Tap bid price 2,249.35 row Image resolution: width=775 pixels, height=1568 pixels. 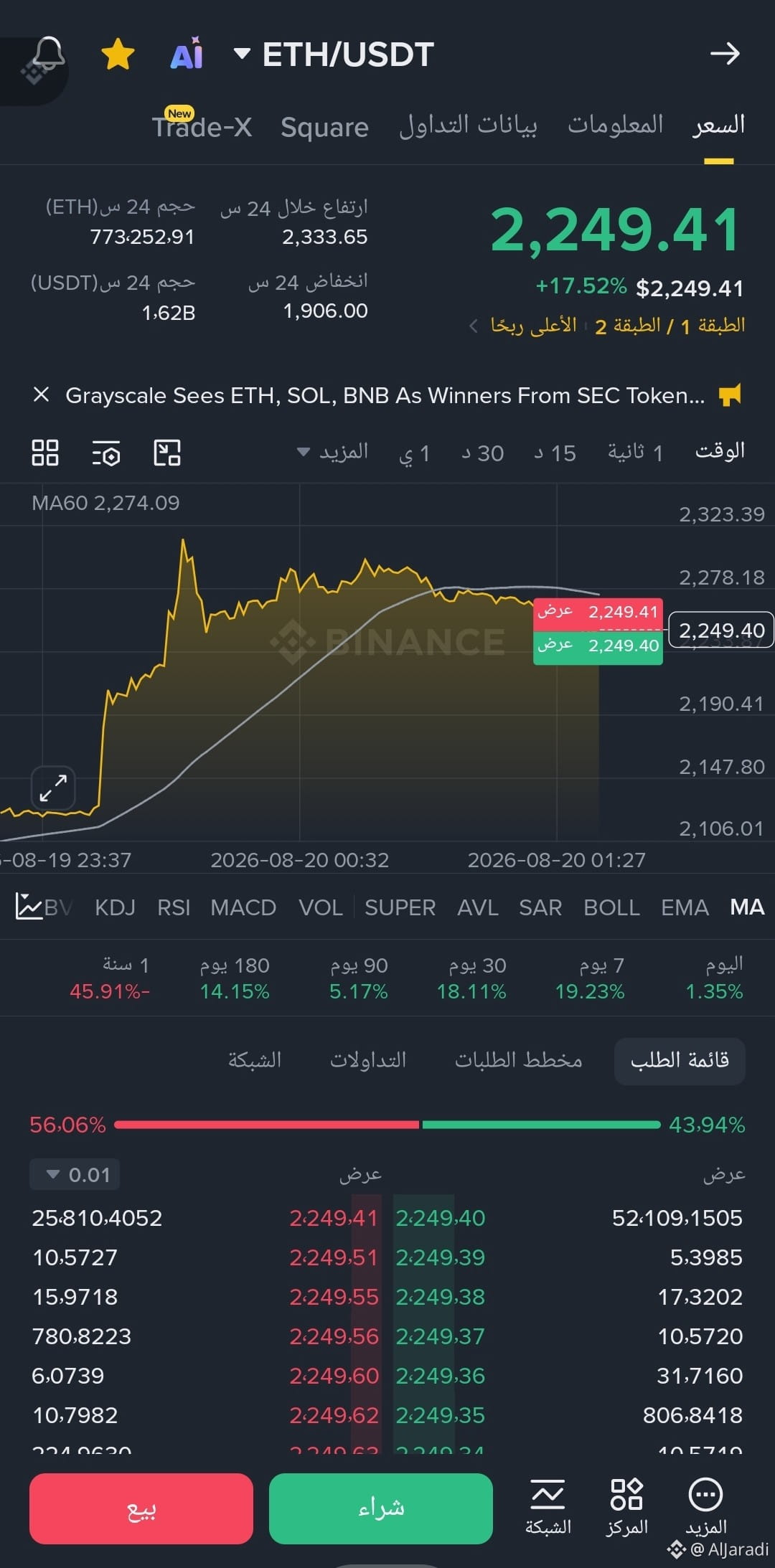pos(441,1414)
